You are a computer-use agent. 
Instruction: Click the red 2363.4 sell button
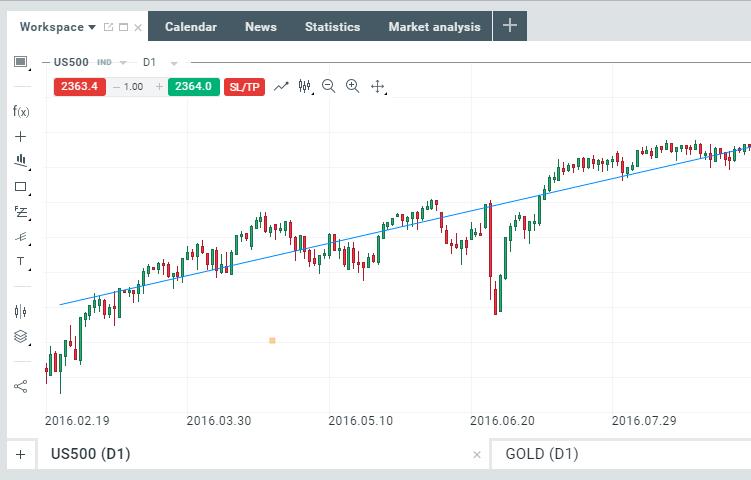tap(79, 87)
